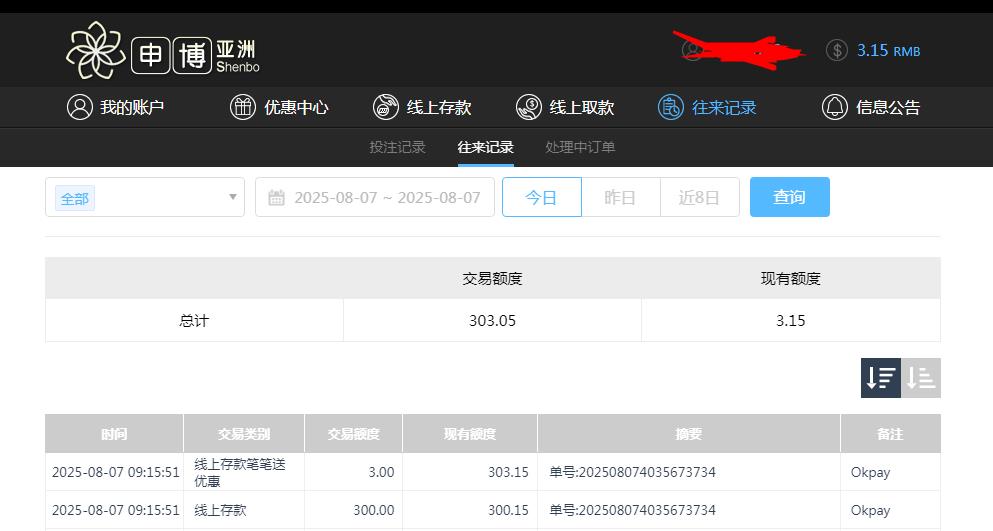The height and width of the screenshot is (531, 993).
Task: Open 我的账户 menu
Action: click(115, 107)
